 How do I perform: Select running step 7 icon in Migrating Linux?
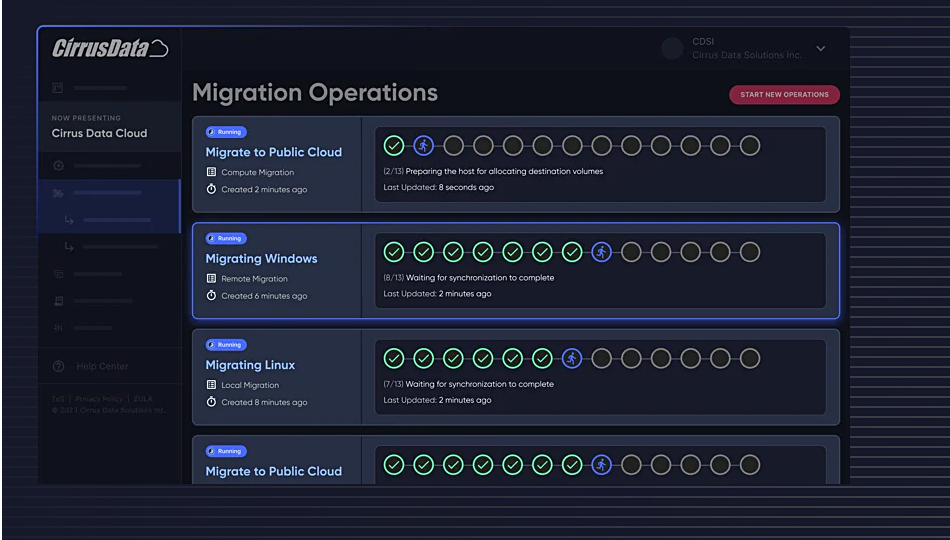[x=571, y=359]
